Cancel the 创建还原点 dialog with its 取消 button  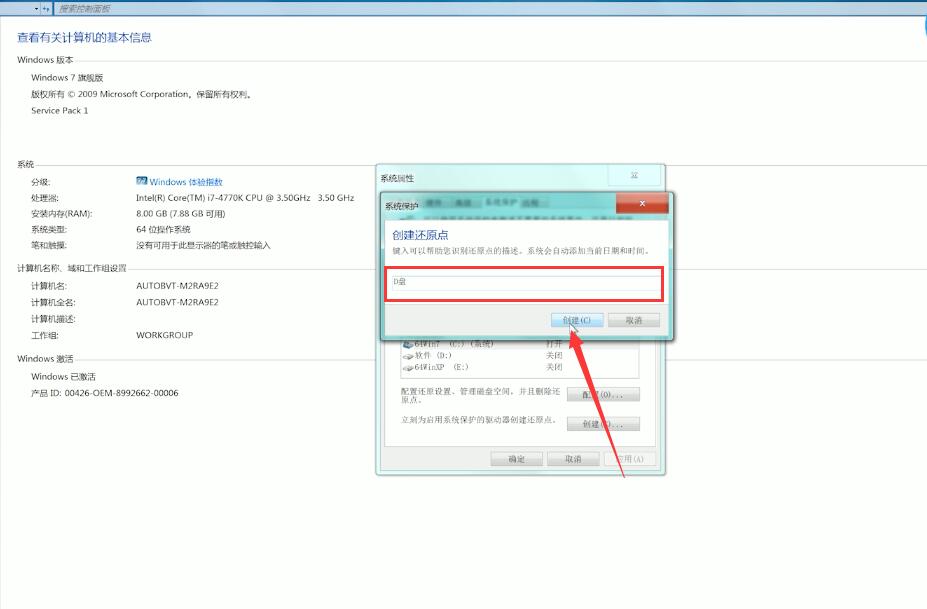tap(634, 320)
